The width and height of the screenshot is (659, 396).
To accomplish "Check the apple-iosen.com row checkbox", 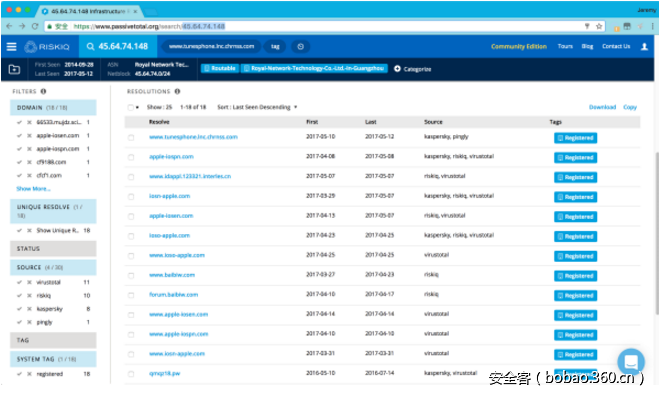I will click(131, 216).
